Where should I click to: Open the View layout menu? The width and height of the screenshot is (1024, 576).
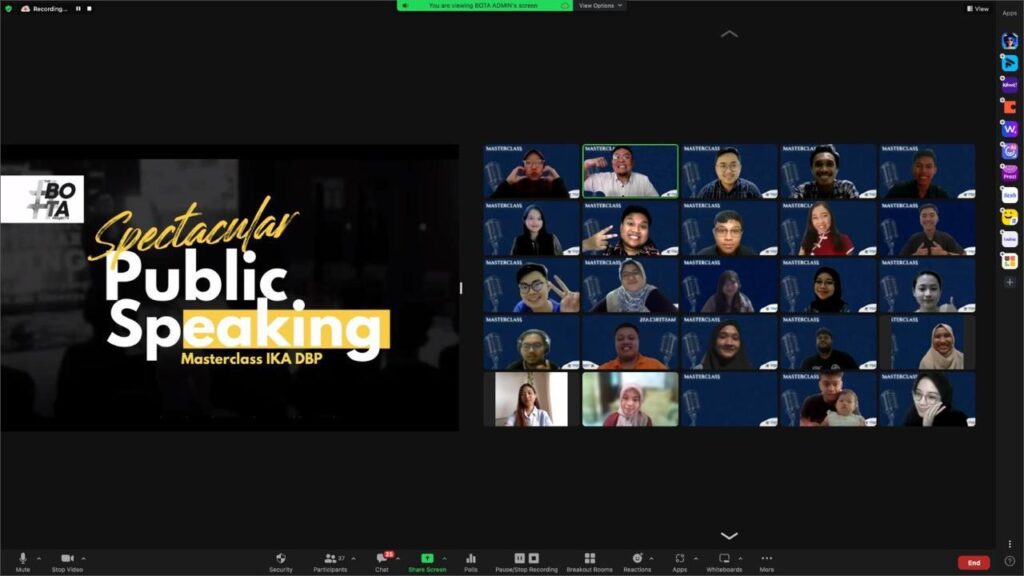coord(977,8)
